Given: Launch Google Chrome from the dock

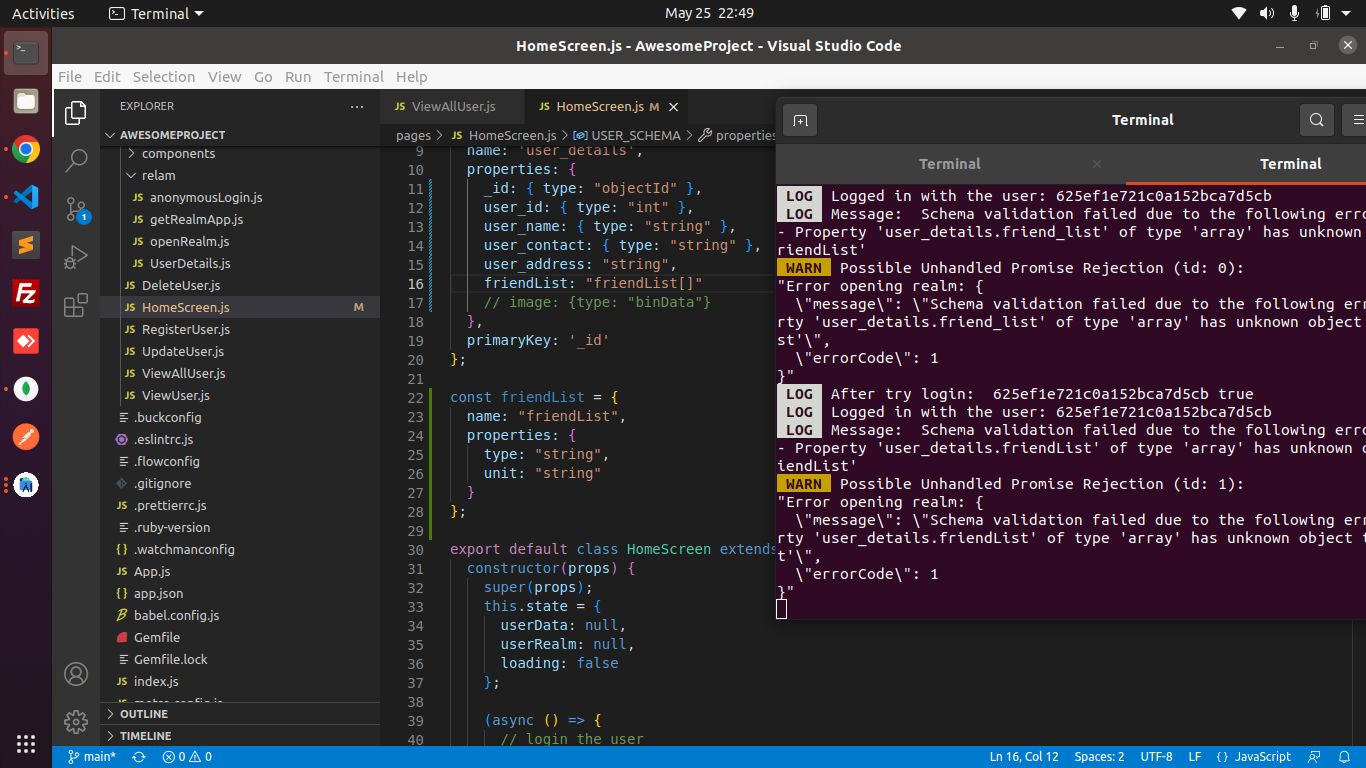Looking at the screenshot, I should (26, 150).
